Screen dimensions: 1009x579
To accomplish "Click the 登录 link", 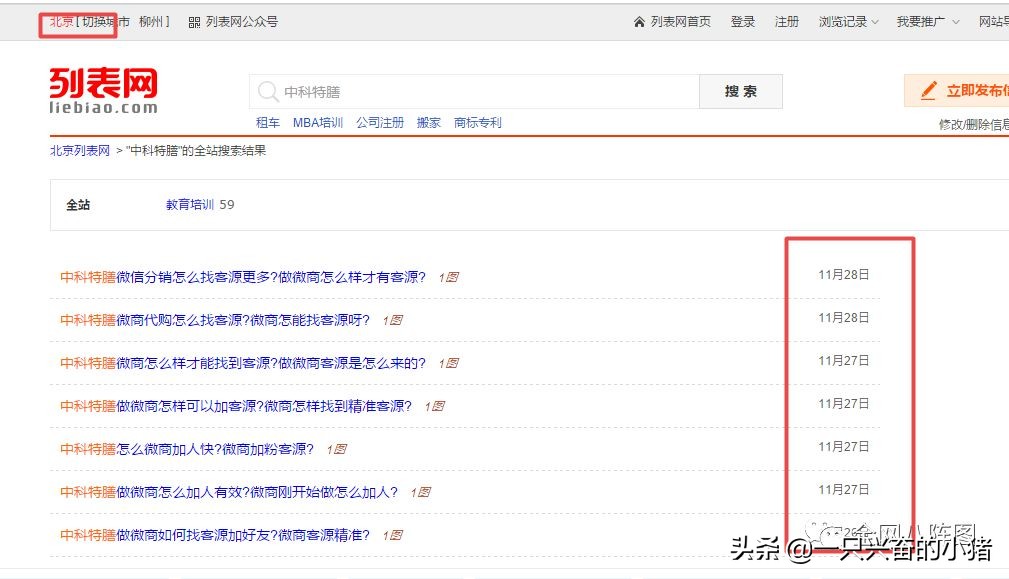I will pos(743,23).
